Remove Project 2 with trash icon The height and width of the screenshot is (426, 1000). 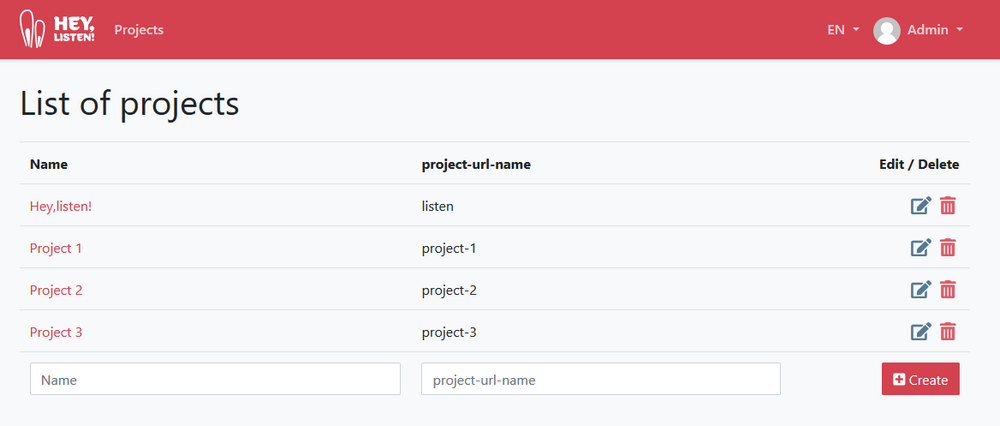948,290
